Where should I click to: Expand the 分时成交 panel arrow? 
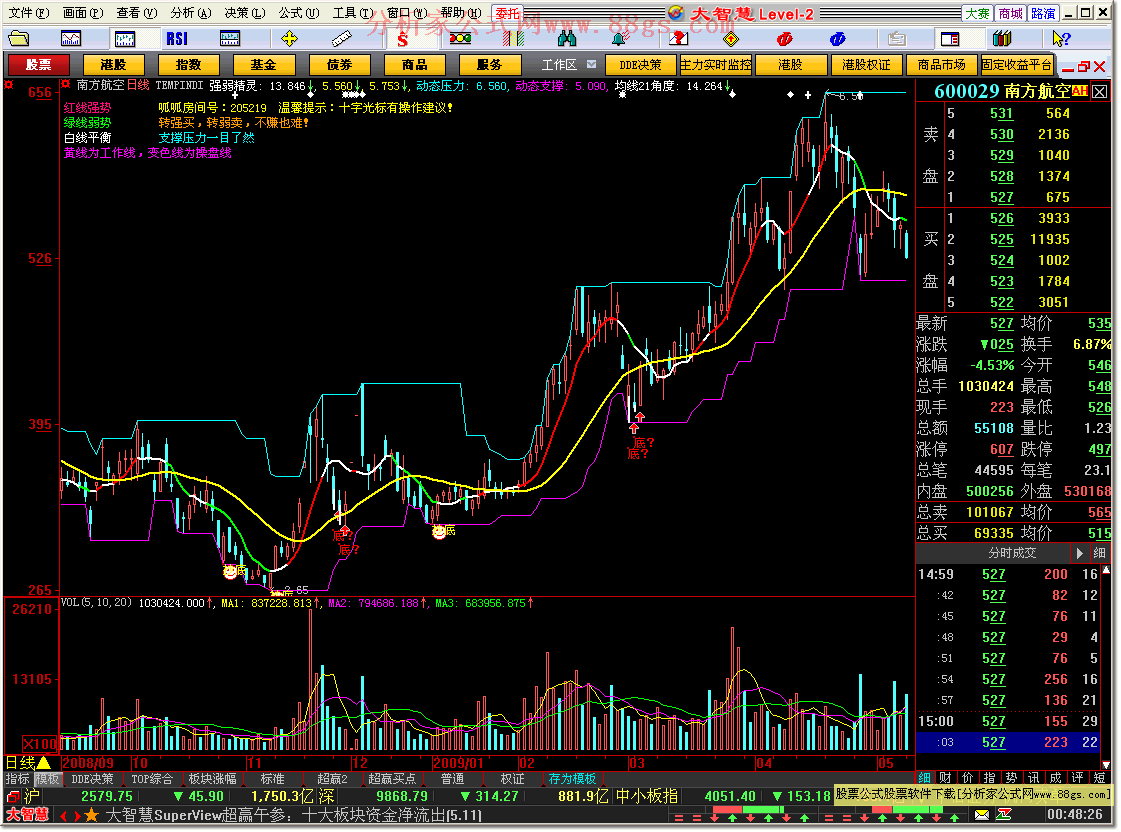point(1080,553)
